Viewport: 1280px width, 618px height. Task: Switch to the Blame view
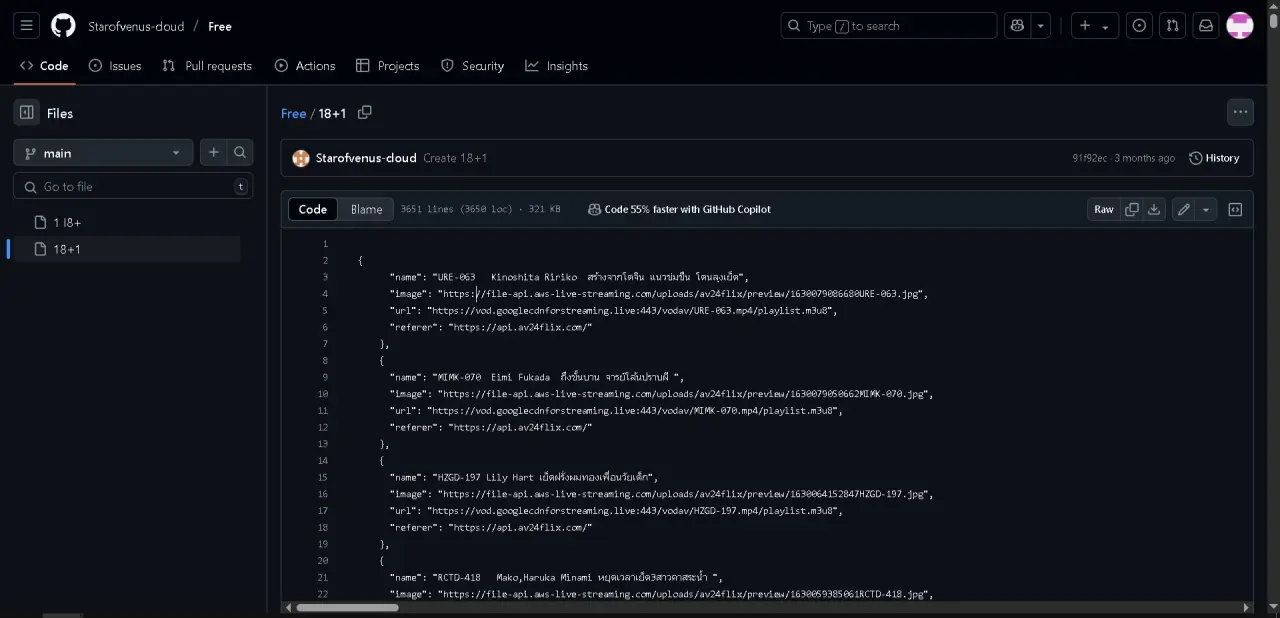coord(366,209)
